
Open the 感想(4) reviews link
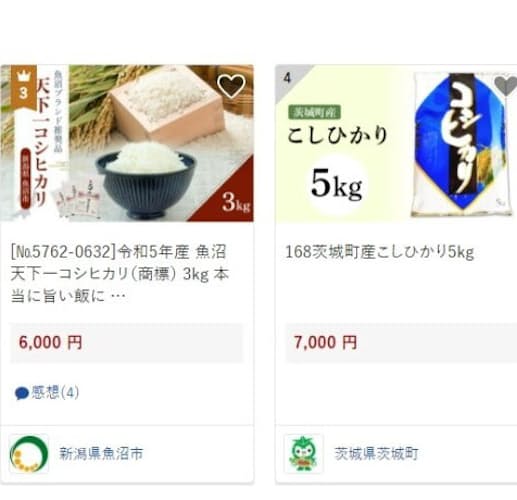pyautogui.click(x=55, y=392)
